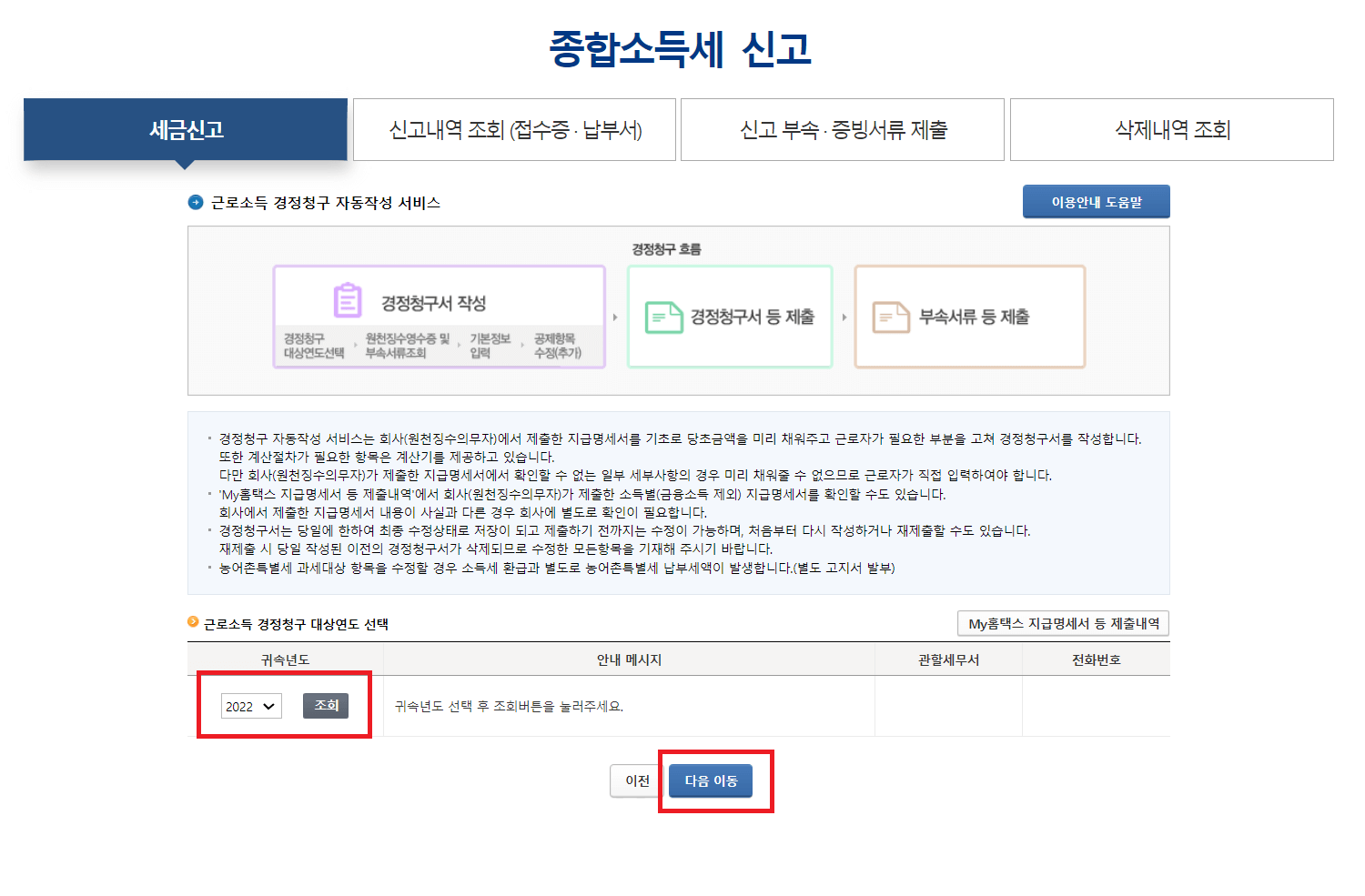Click the 근로소득 경정청구 대상연도 선택 heading

[x=296, y=624]
